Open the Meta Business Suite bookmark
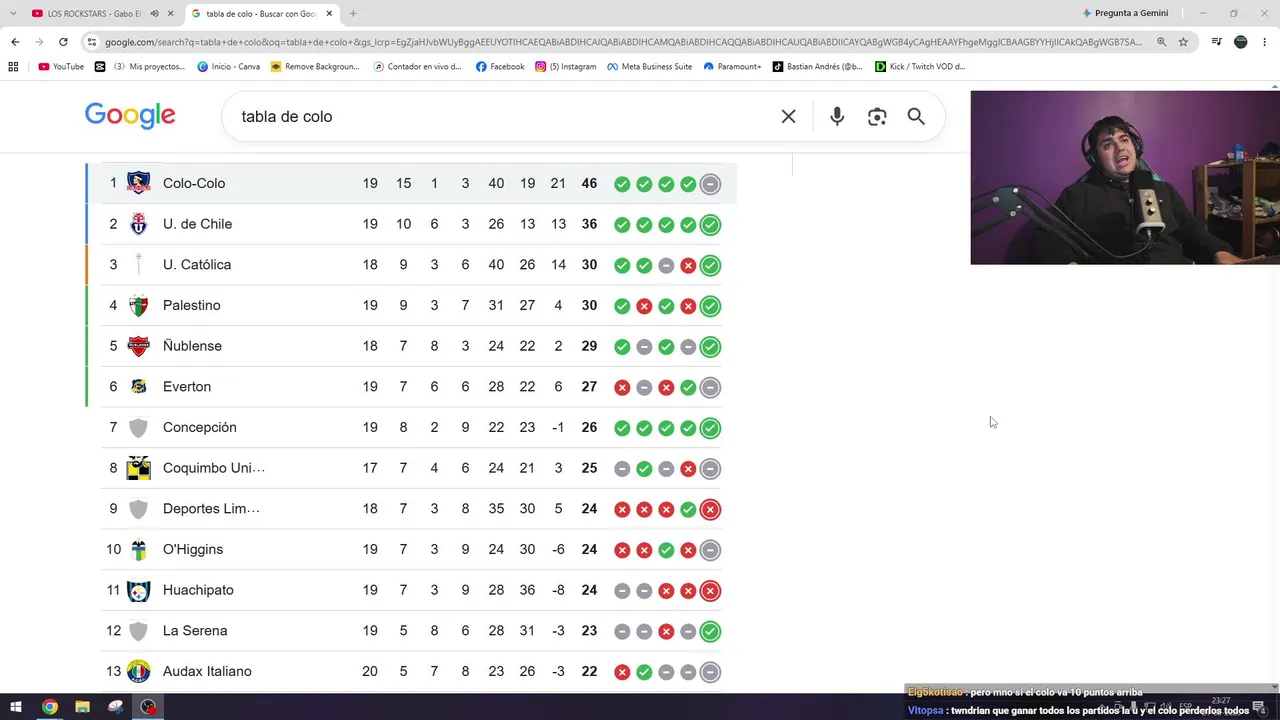 click(x=649, y=67)
